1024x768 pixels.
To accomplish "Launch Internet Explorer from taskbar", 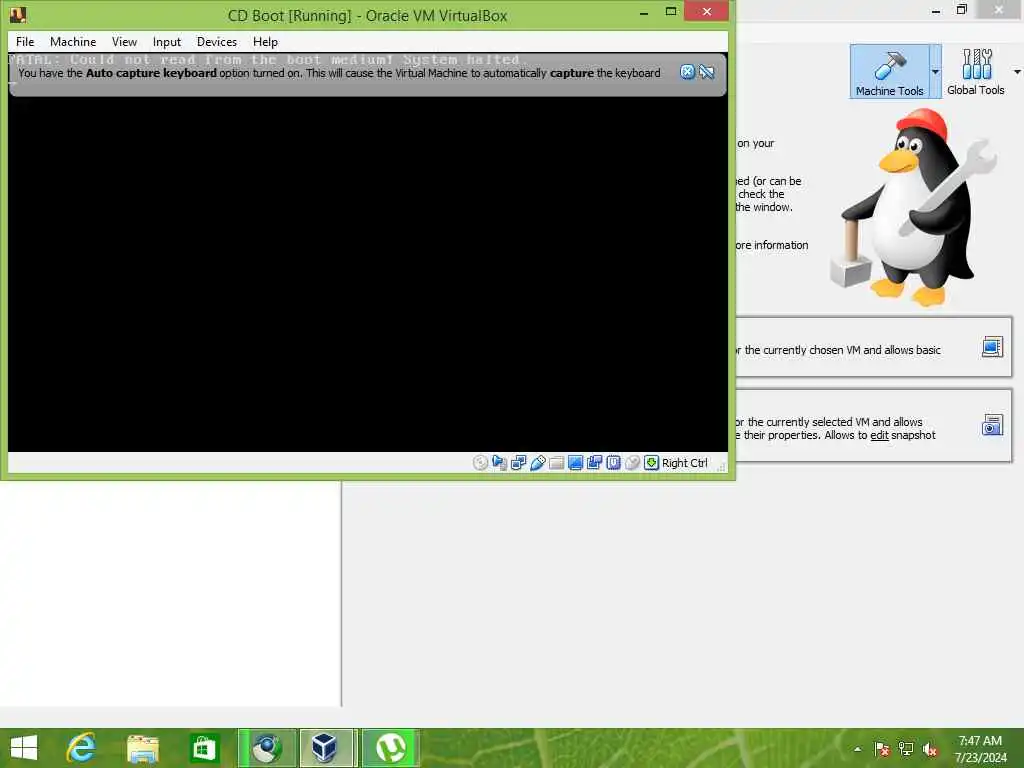I will tap(82, 748).
